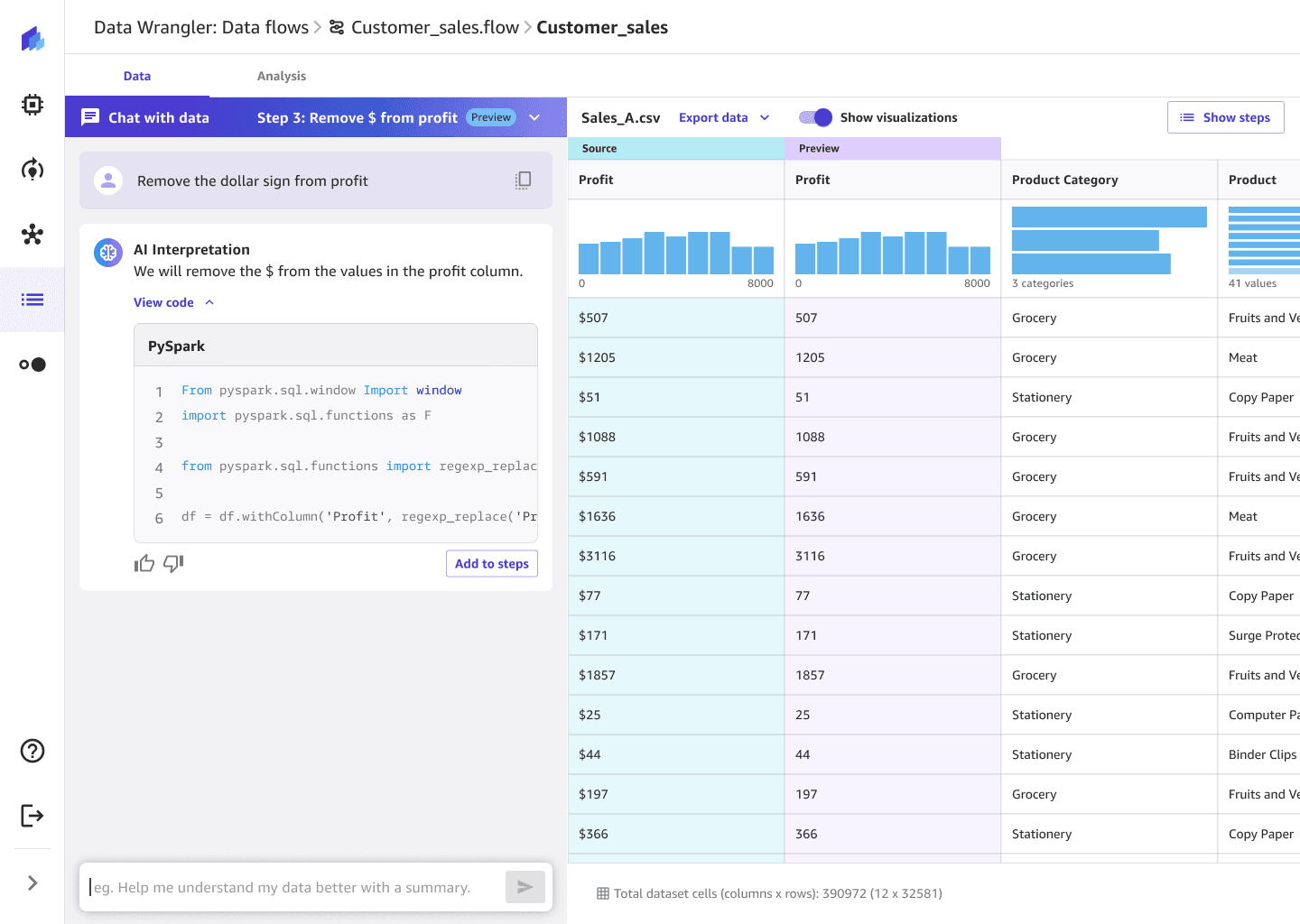This screenshot has height=924, width=1300.
Task: Click the source Profit cell $3116
Action: [676, 556]
